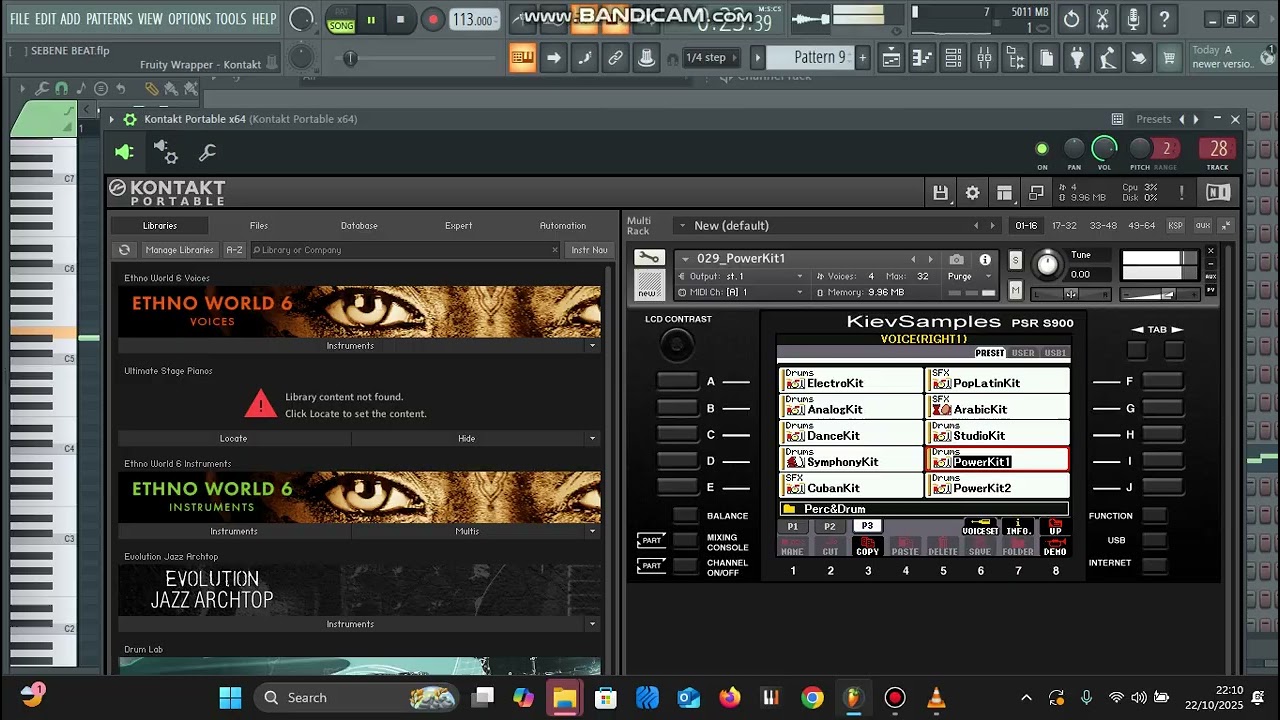Open the Purge dropdown menu
This screenshot has width=1280, height=720.
coord(969,276)
